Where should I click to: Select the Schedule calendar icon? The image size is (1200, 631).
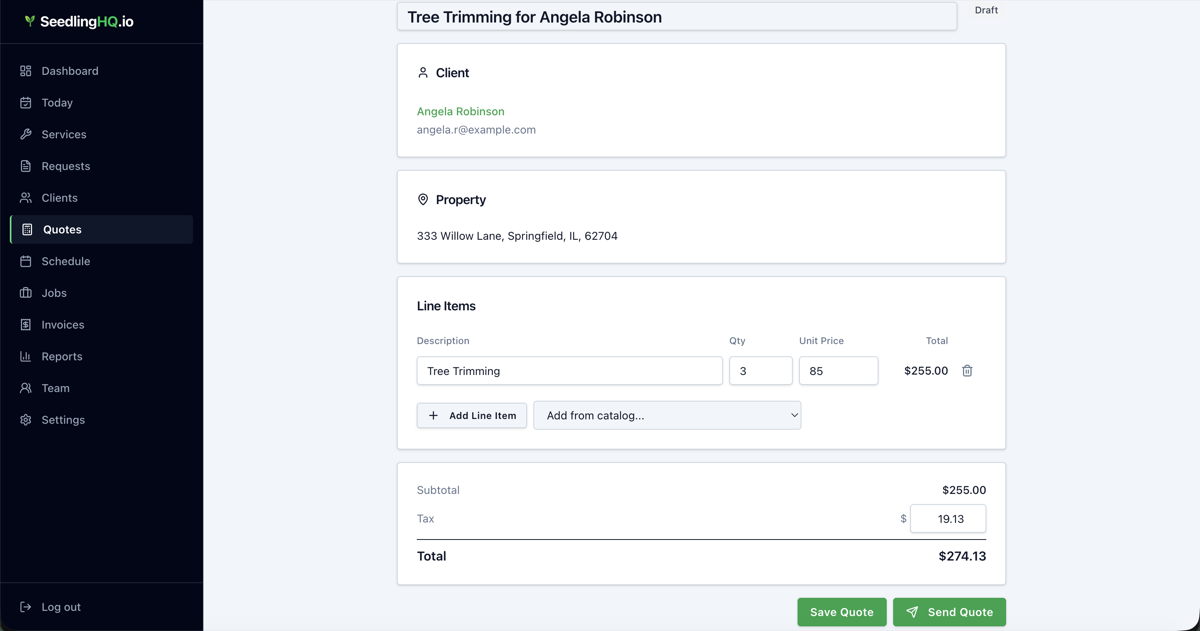[x=26, y=261]
